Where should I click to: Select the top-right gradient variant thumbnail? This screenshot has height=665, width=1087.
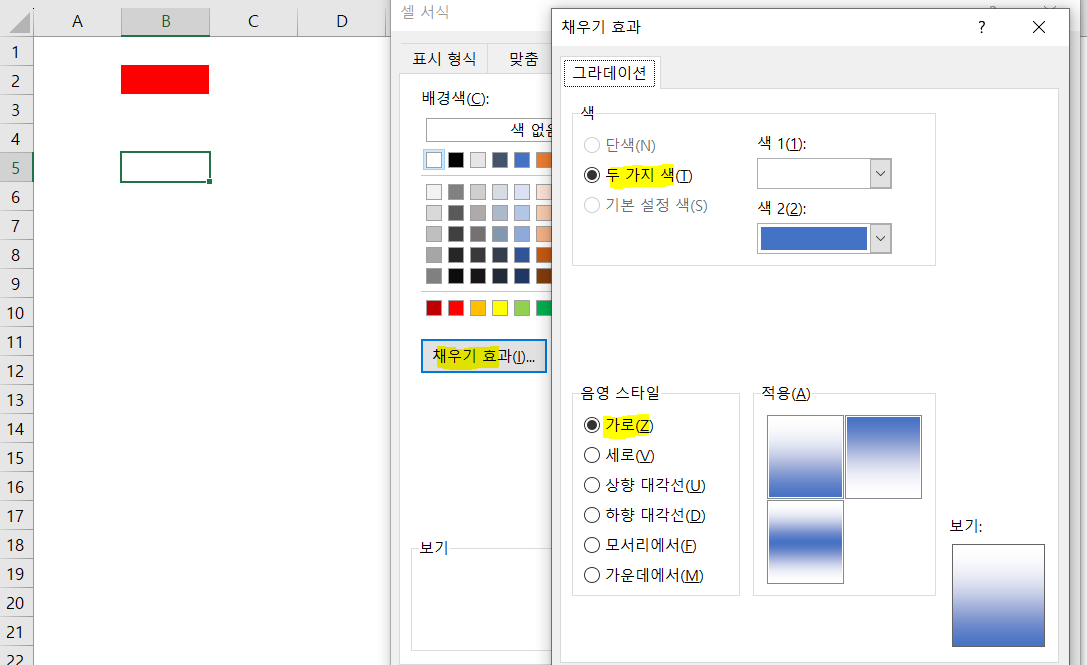point(882,456)
